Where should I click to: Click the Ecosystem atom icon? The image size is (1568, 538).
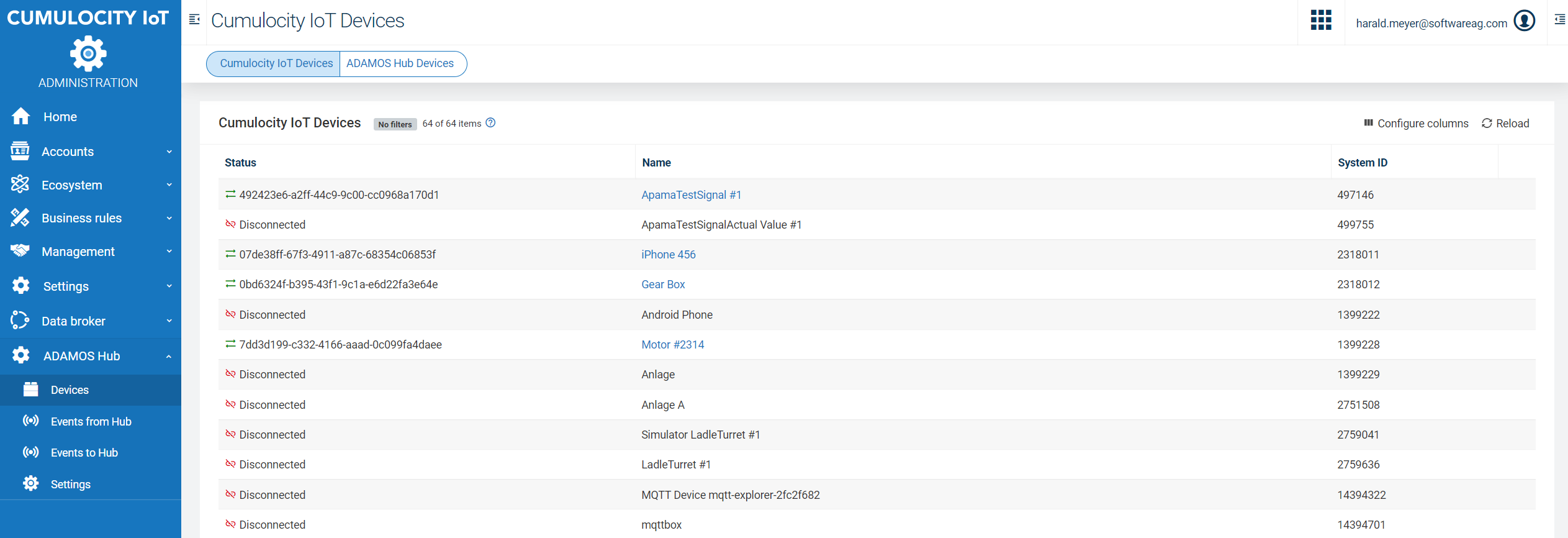20,184
